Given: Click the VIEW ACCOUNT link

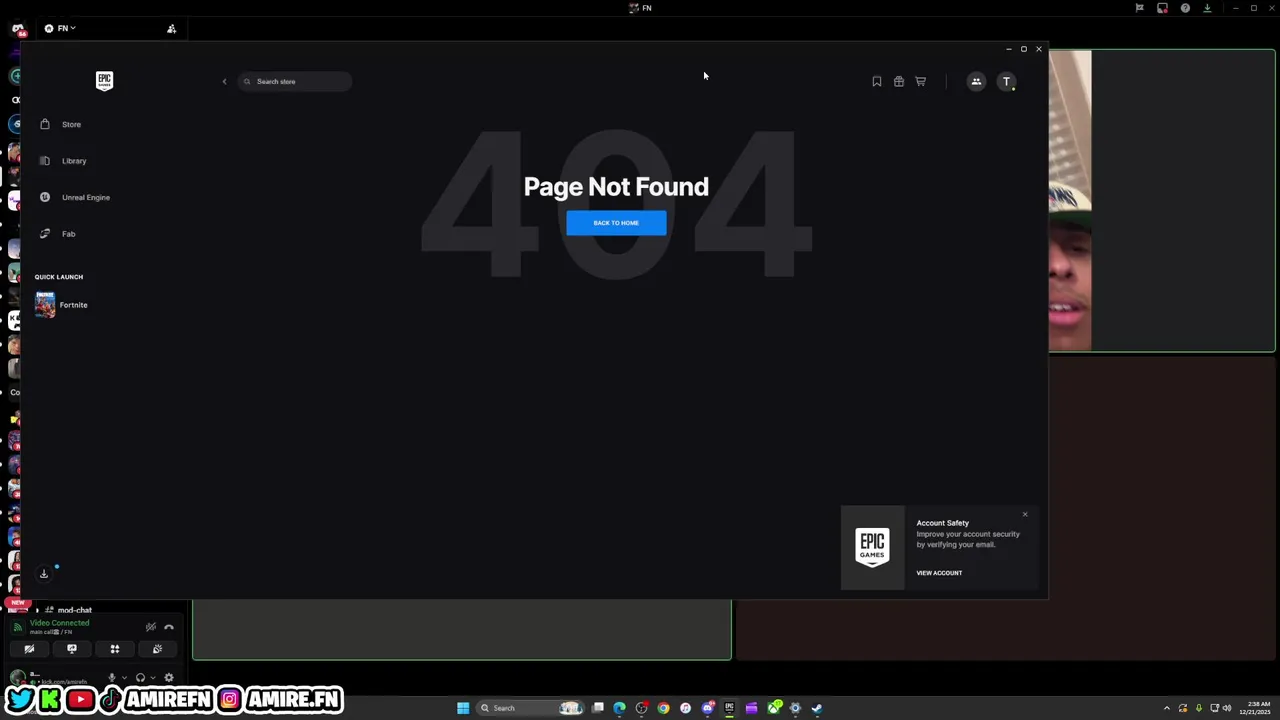Looking at the screenshot, I should click(939, 573).
